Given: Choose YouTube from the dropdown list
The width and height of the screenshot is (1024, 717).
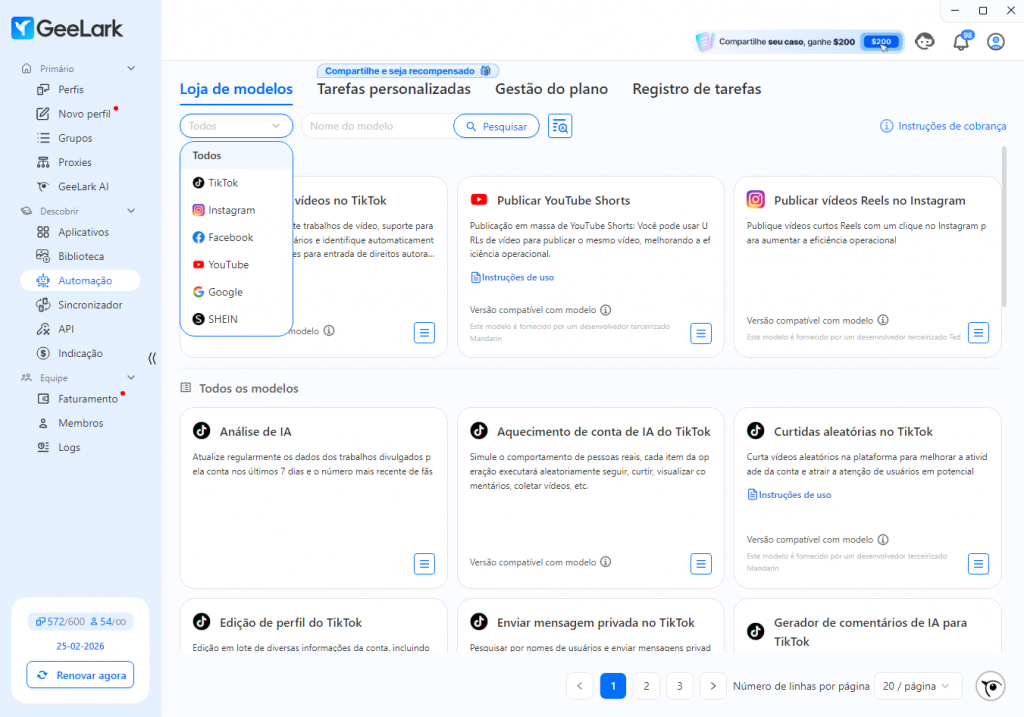Looking at the screenshot, I should coord(236,264).
